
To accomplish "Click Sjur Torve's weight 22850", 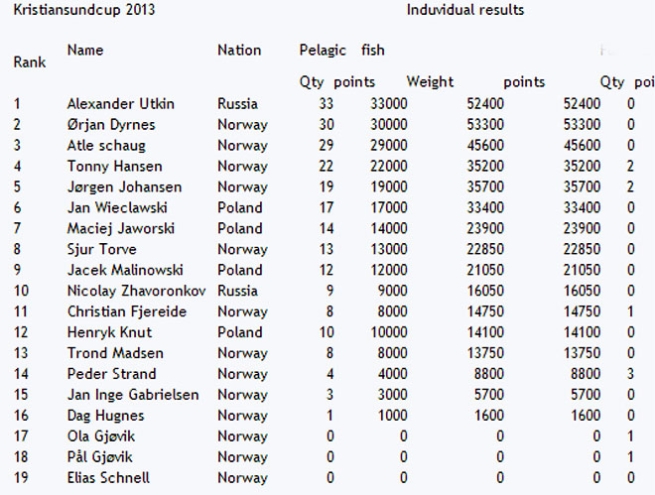I will (x=485, y=249).
